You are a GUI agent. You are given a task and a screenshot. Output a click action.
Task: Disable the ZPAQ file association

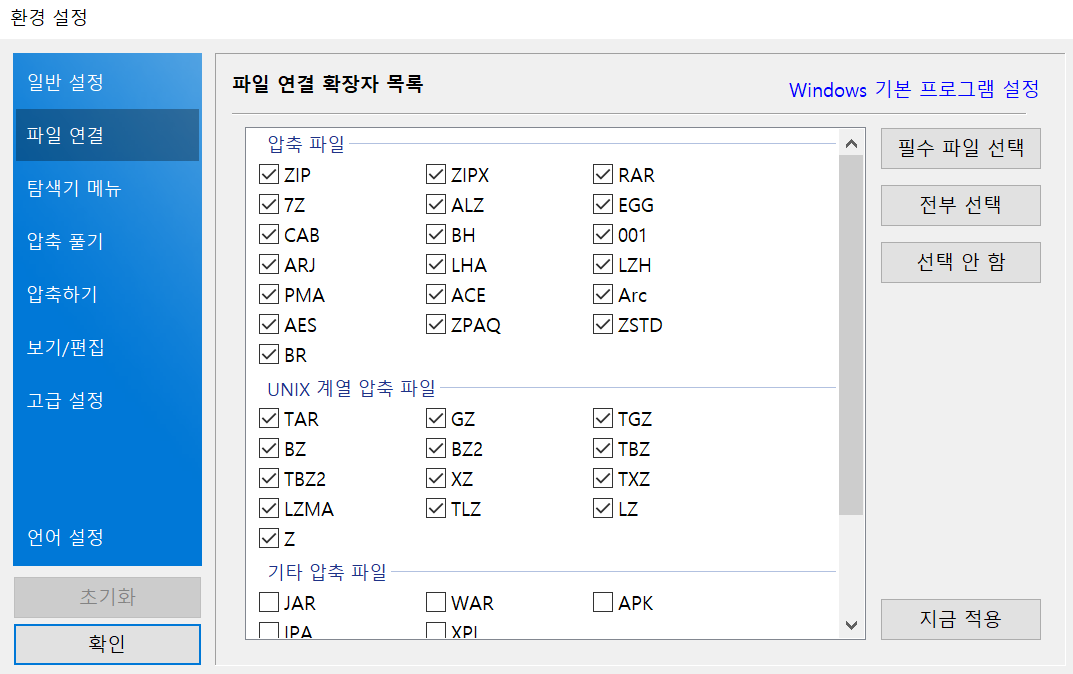point(435,324)
